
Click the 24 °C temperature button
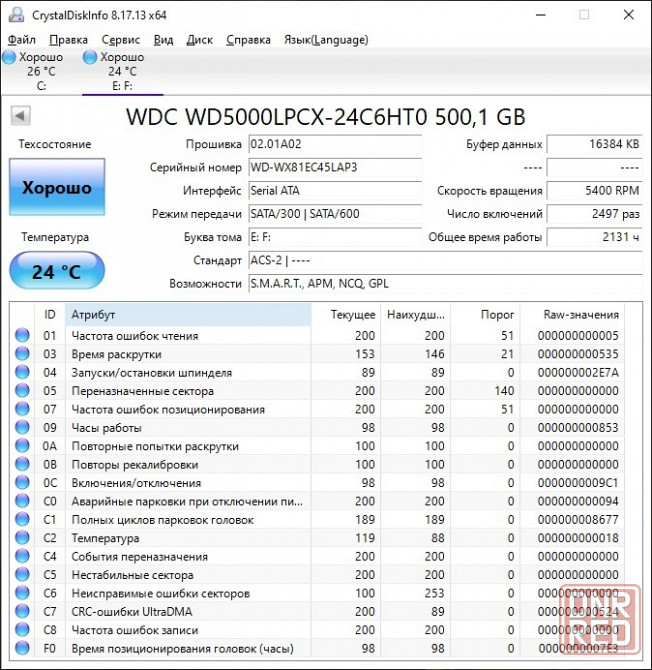[57, 270]
